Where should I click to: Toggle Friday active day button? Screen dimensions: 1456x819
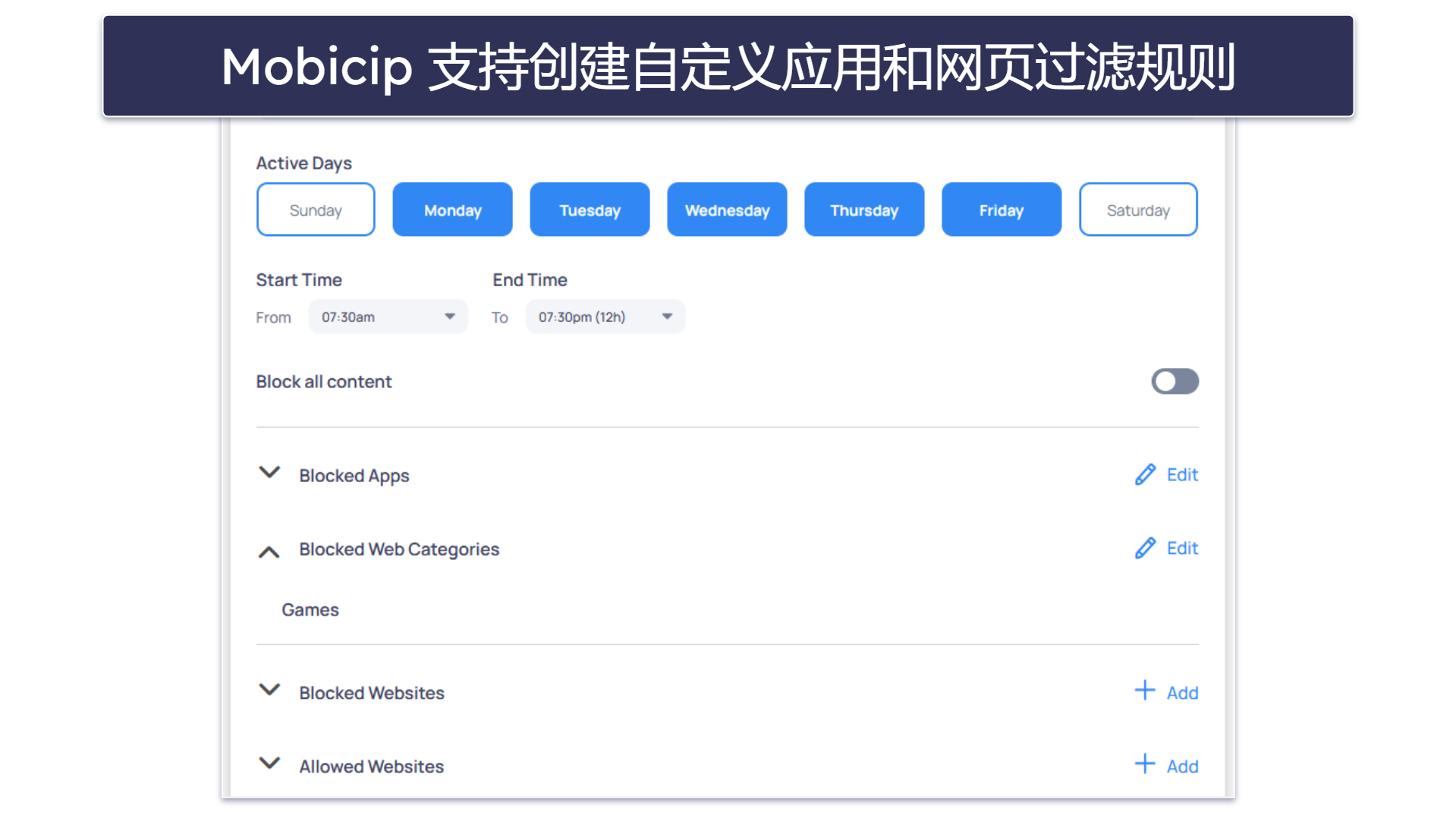1002,209
